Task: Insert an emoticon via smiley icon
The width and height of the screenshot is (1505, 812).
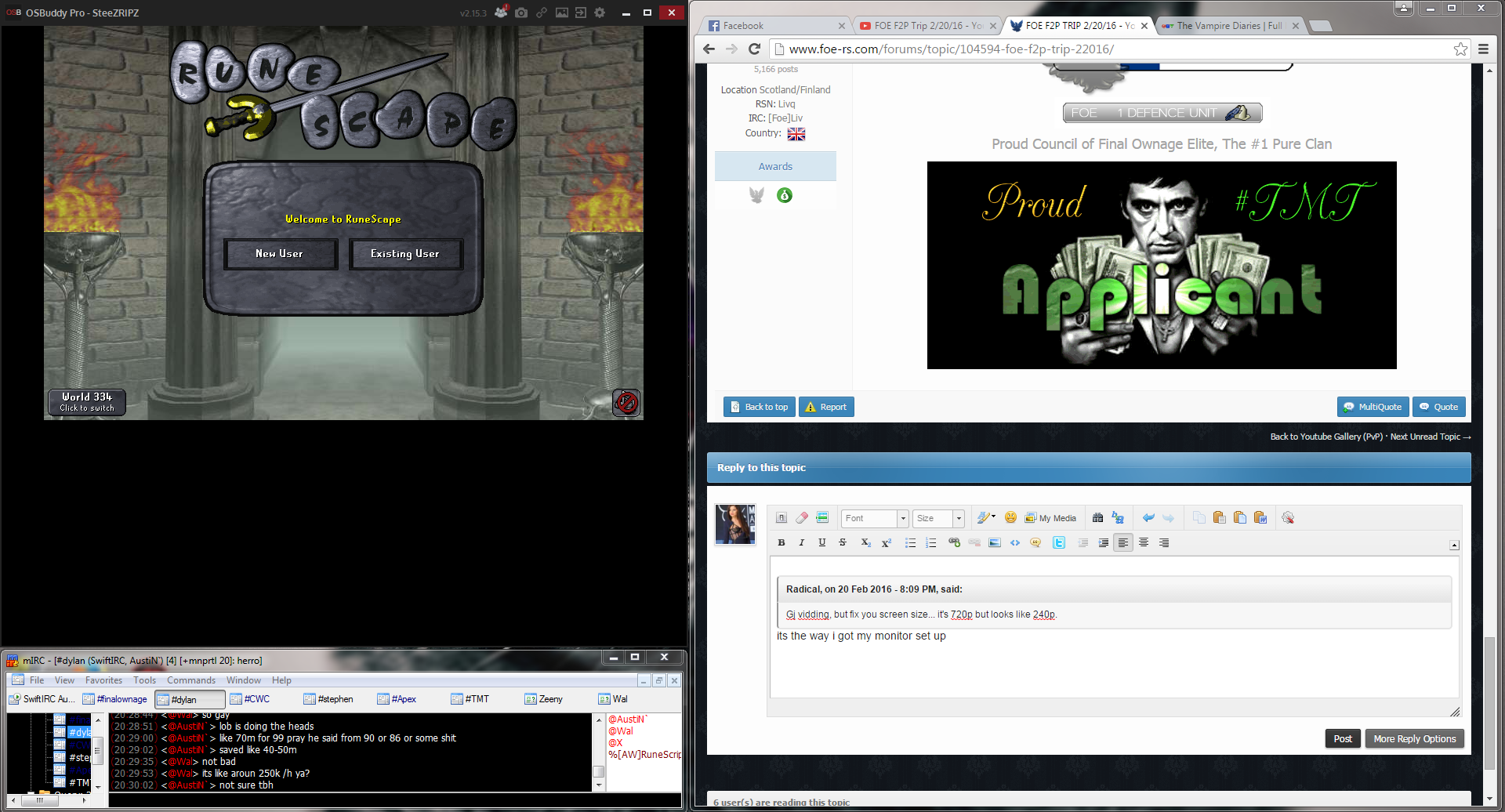Action: [x=1010, y=517]
